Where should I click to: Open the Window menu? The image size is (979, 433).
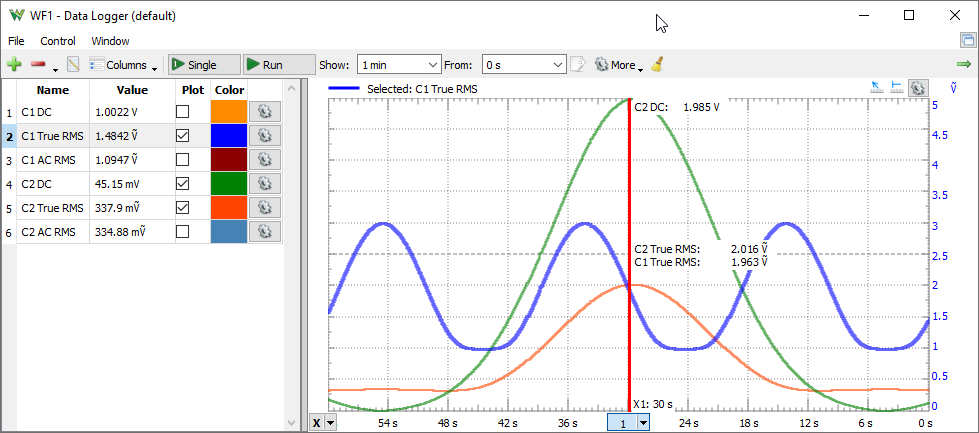pyautogui.click(x=111, y=41)
